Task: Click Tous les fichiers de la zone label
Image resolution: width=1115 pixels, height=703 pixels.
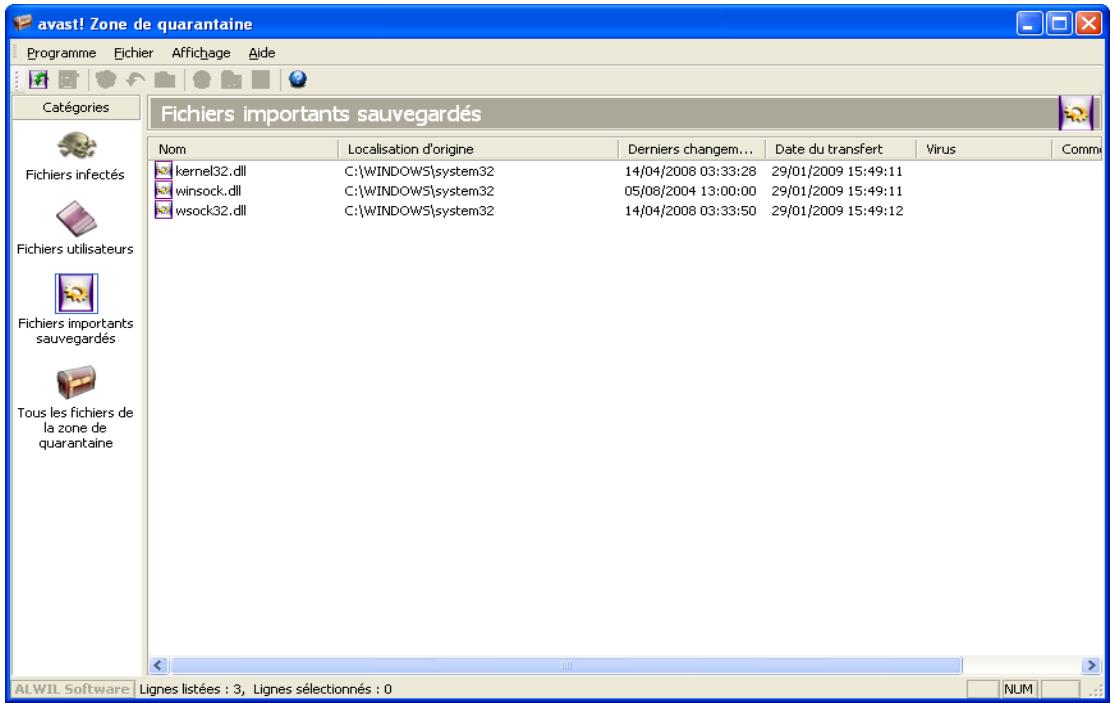Action: click(75, 427)
